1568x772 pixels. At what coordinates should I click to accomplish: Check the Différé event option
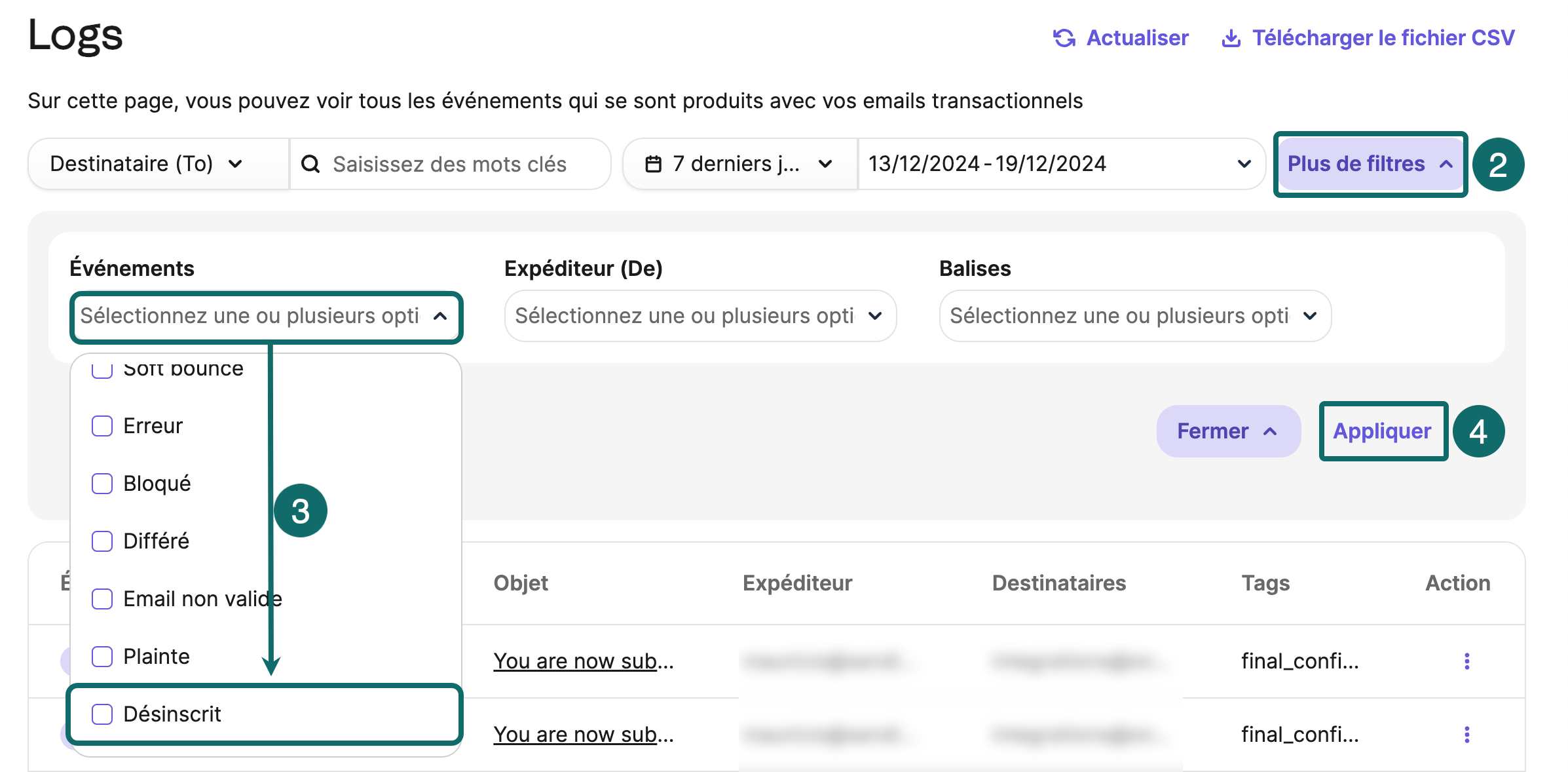pos(102,541)
